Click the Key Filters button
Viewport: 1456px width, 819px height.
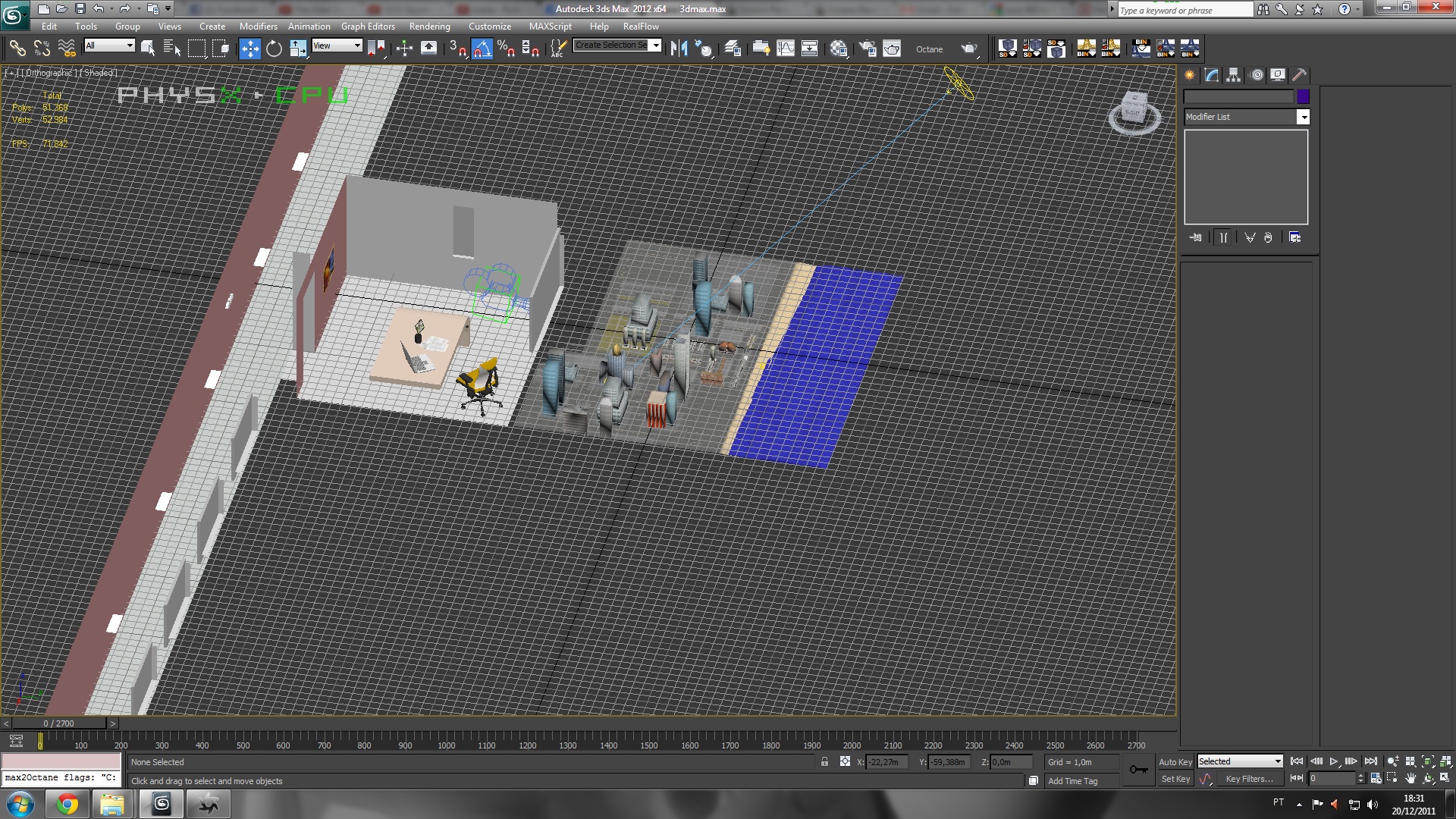(1249, 779)
